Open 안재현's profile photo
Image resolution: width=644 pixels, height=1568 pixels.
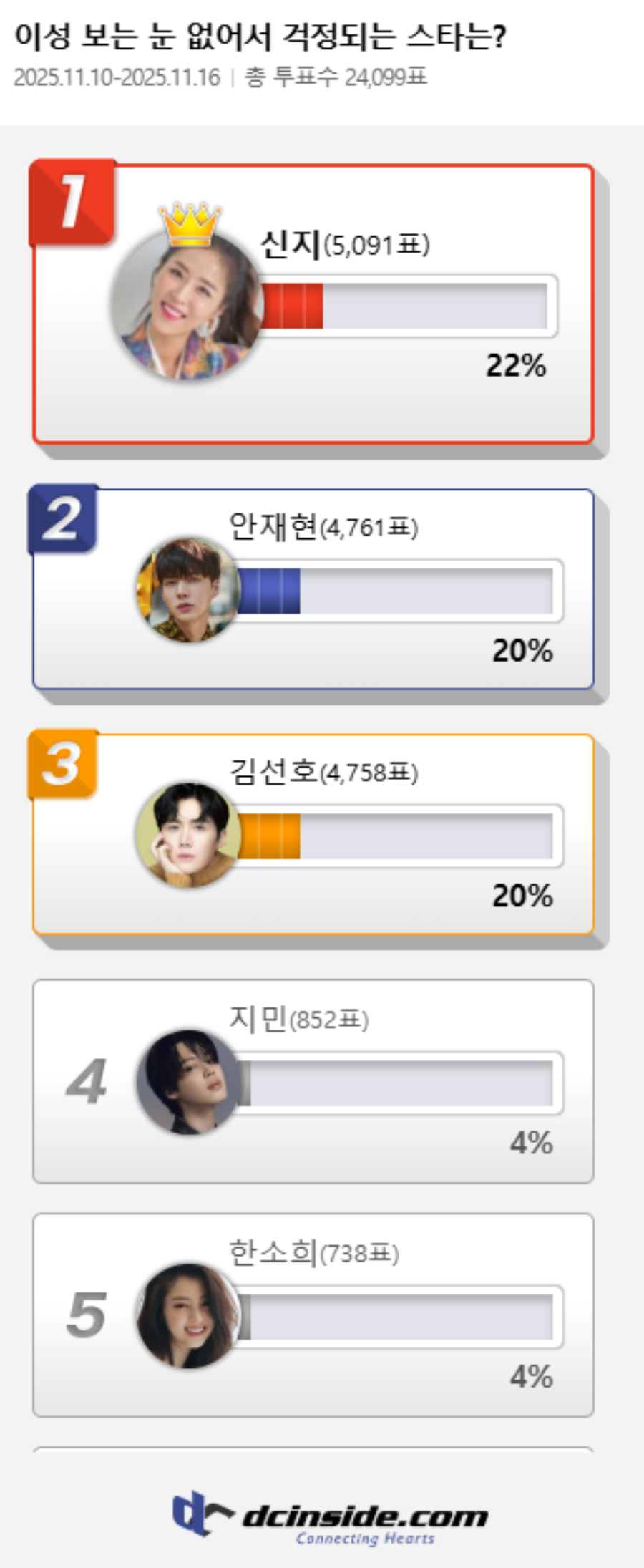(x=187, y=589)
